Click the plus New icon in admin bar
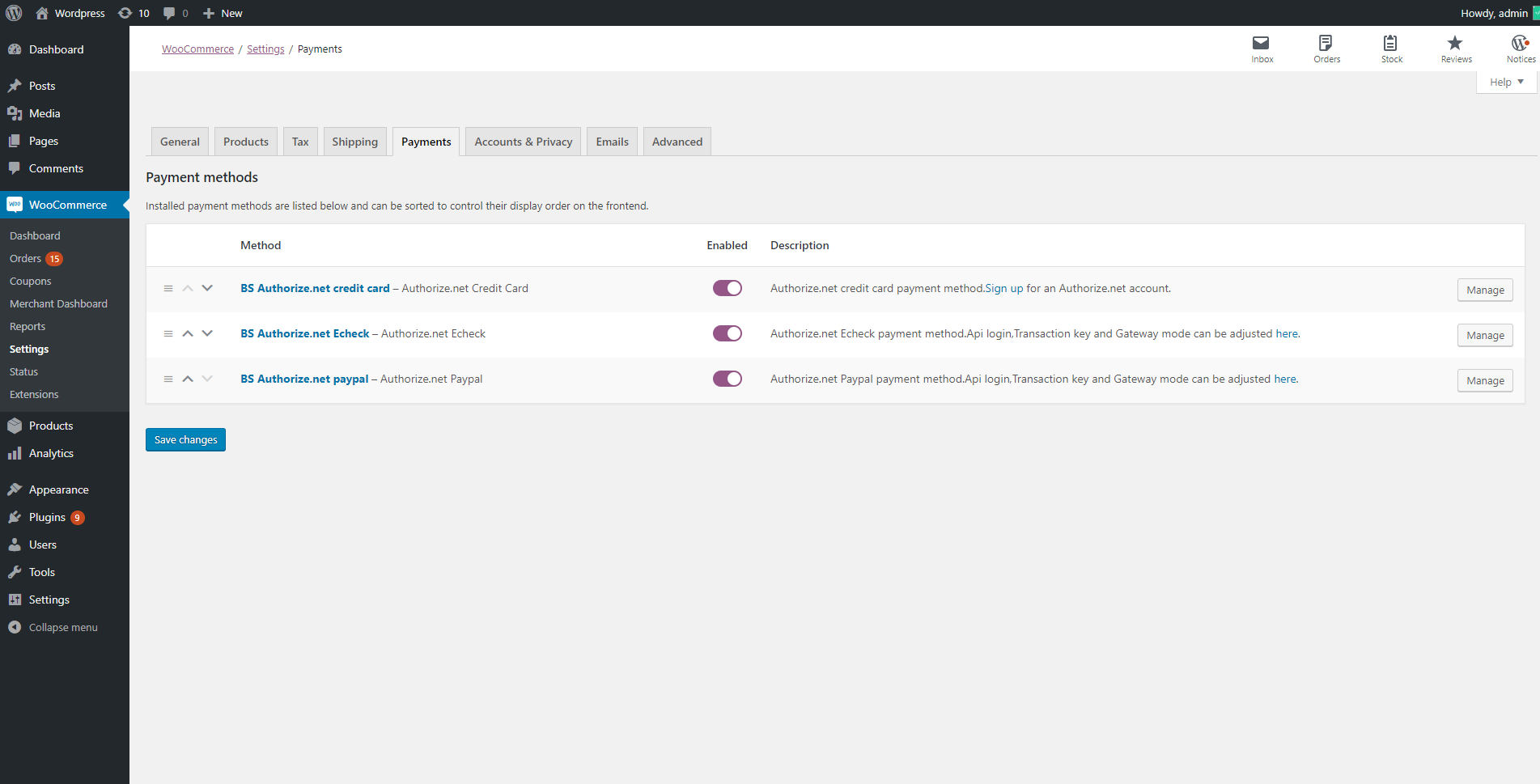1540x784 pixels. coord(209,13)
